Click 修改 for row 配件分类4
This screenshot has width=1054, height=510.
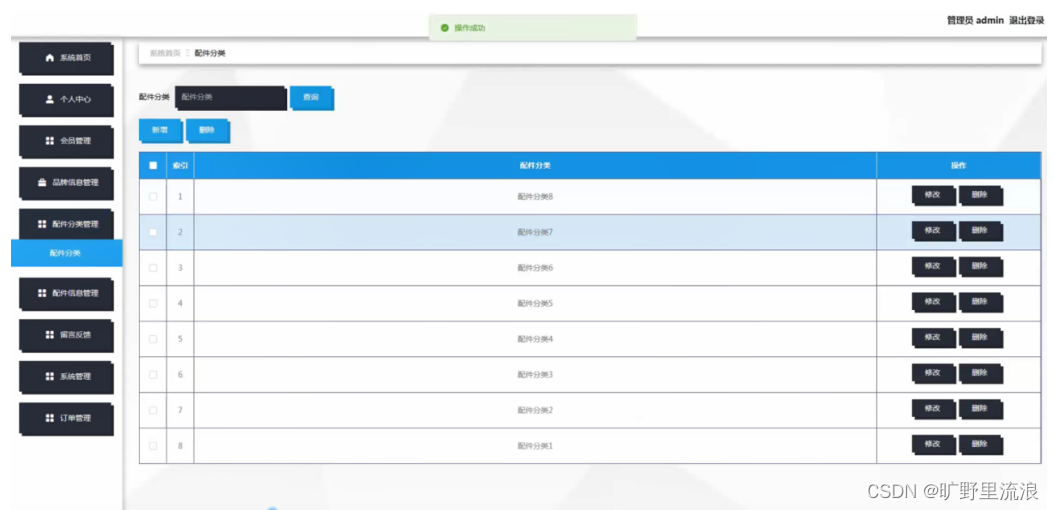[933, 338]
